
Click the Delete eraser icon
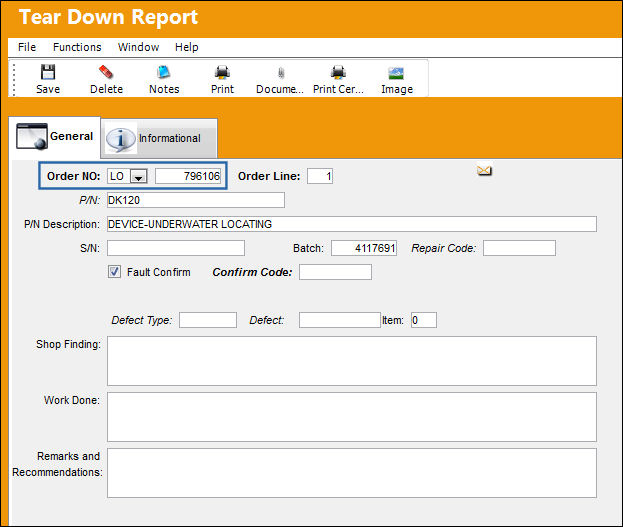click(x=106, y=72)
